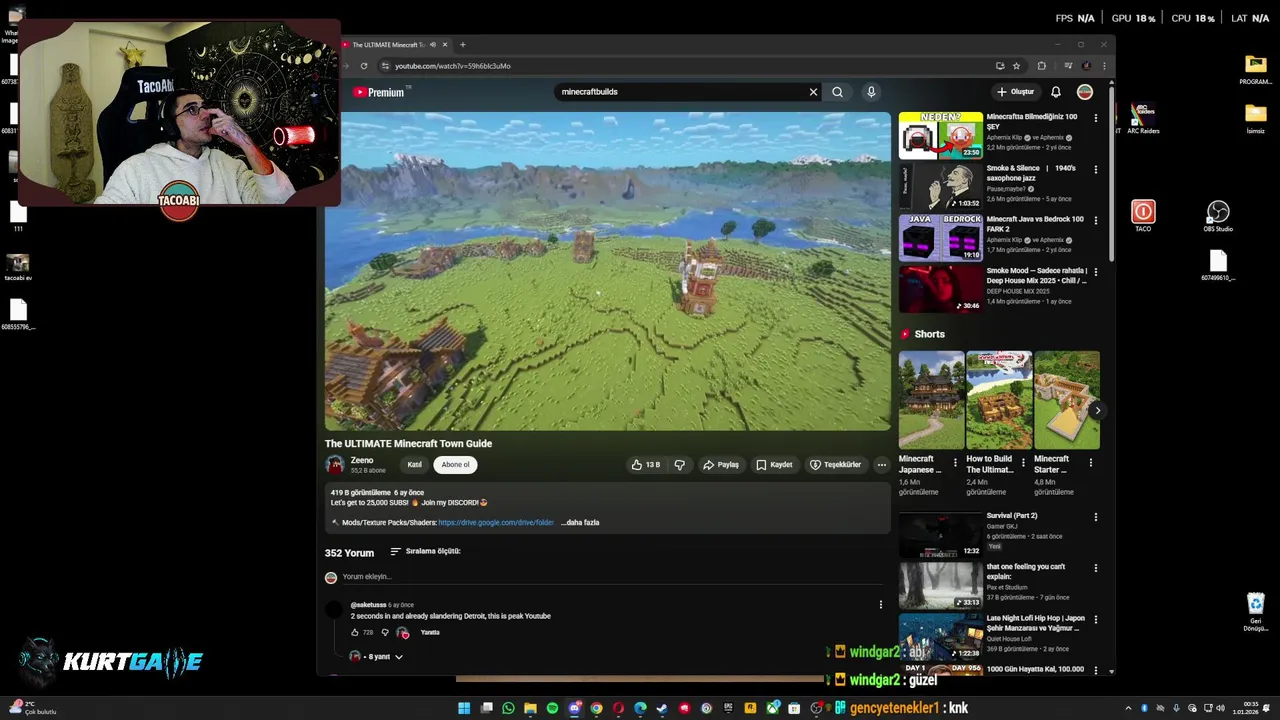The width and height of the screenshot is (1280, 720).
Task: Open Zeeno channel name link
Action: 361,461
